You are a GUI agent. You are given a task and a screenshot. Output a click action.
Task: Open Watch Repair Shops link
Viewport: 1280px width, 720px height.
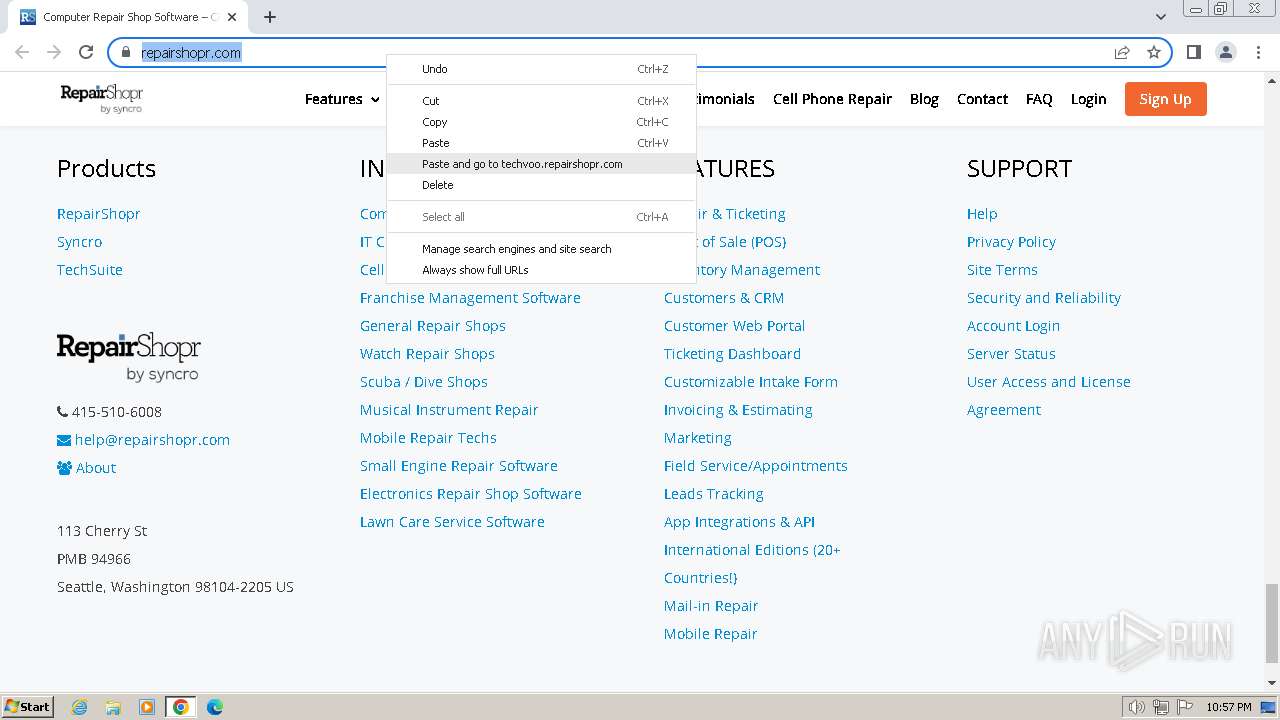pos(427,354)
